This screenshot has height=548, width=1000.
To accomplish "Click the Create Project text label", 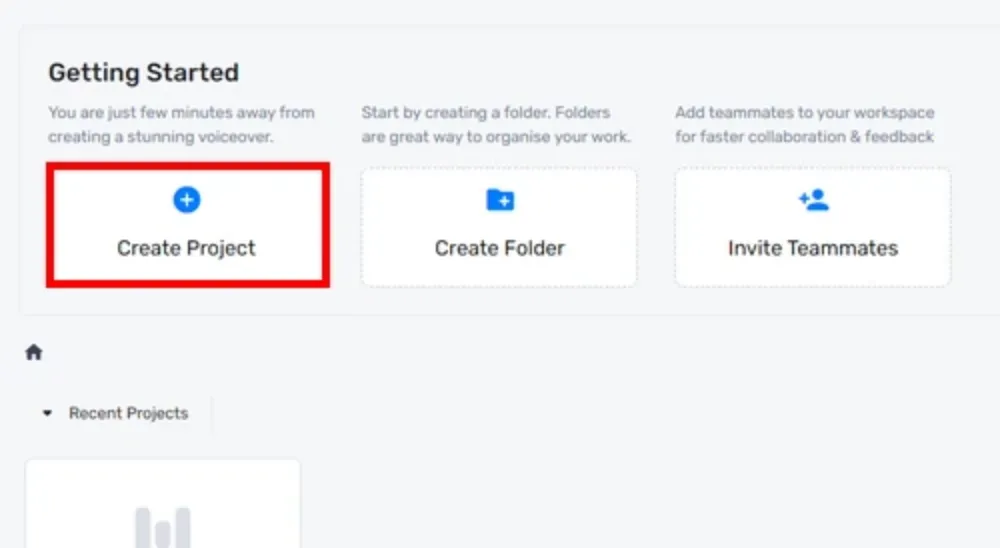I will (x=186, y=248).
